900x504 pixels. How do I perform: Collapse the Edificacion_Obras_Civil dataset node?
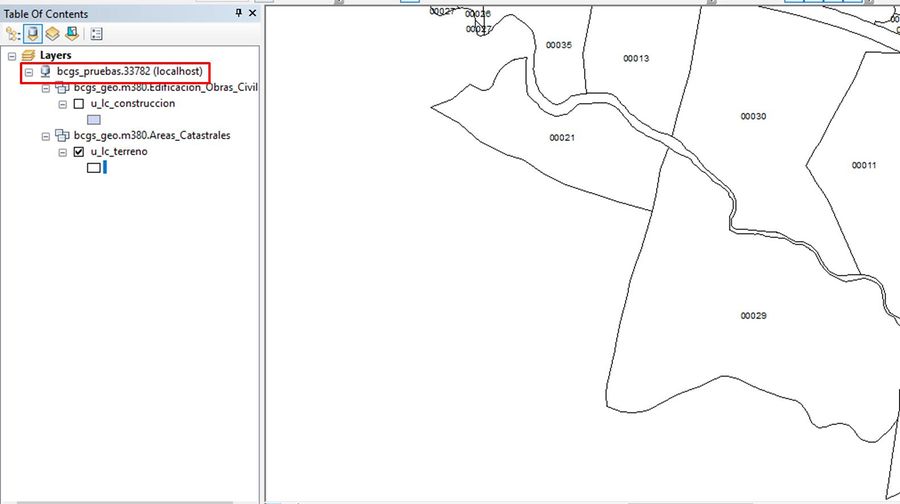pos(46,88)
